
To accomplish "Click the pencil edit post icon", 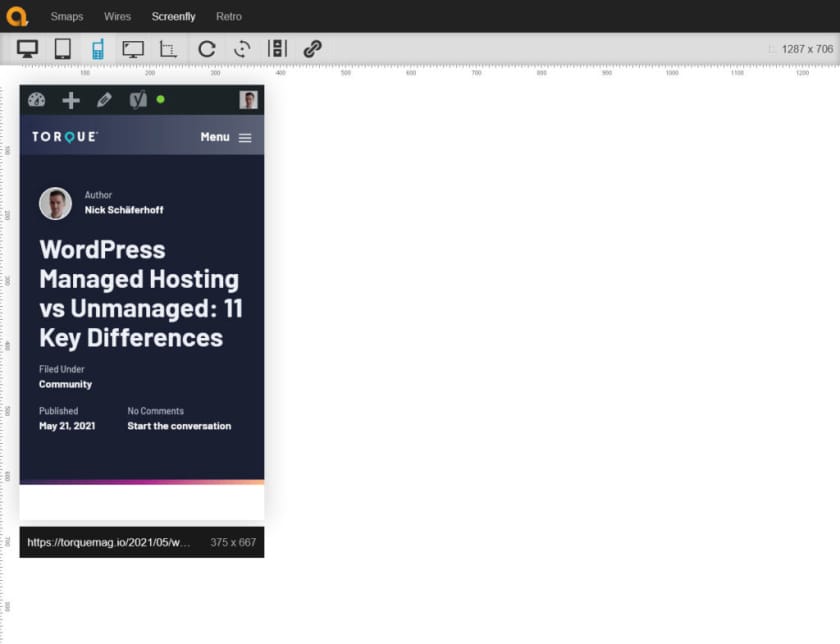I will pyautogui.click(x=104, y=100).
